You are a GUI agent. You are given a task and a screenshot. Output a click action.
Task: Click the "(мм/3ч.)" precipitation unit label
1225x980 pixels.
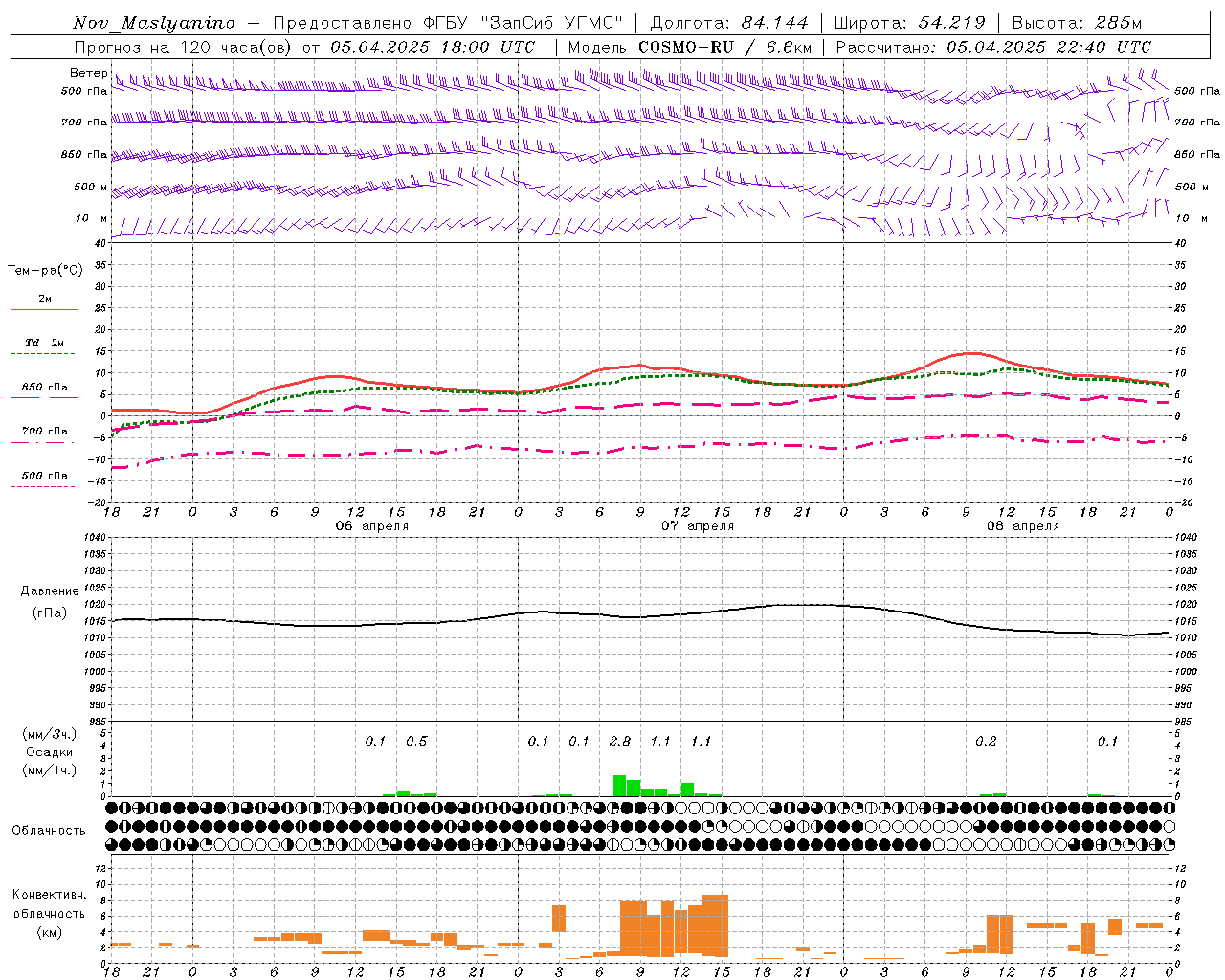pyautogui.click(x=50, y=735)
